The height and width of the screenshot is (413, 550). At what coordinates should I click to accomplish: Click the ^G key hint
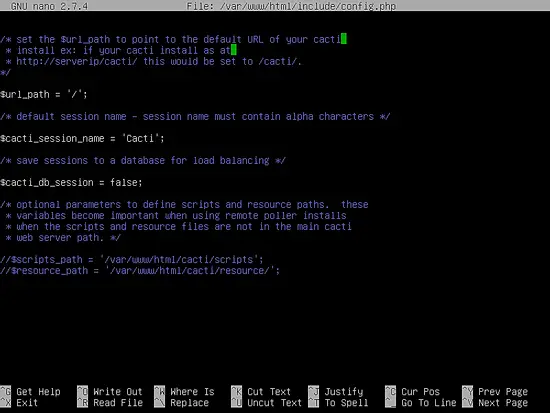point(6,392)
